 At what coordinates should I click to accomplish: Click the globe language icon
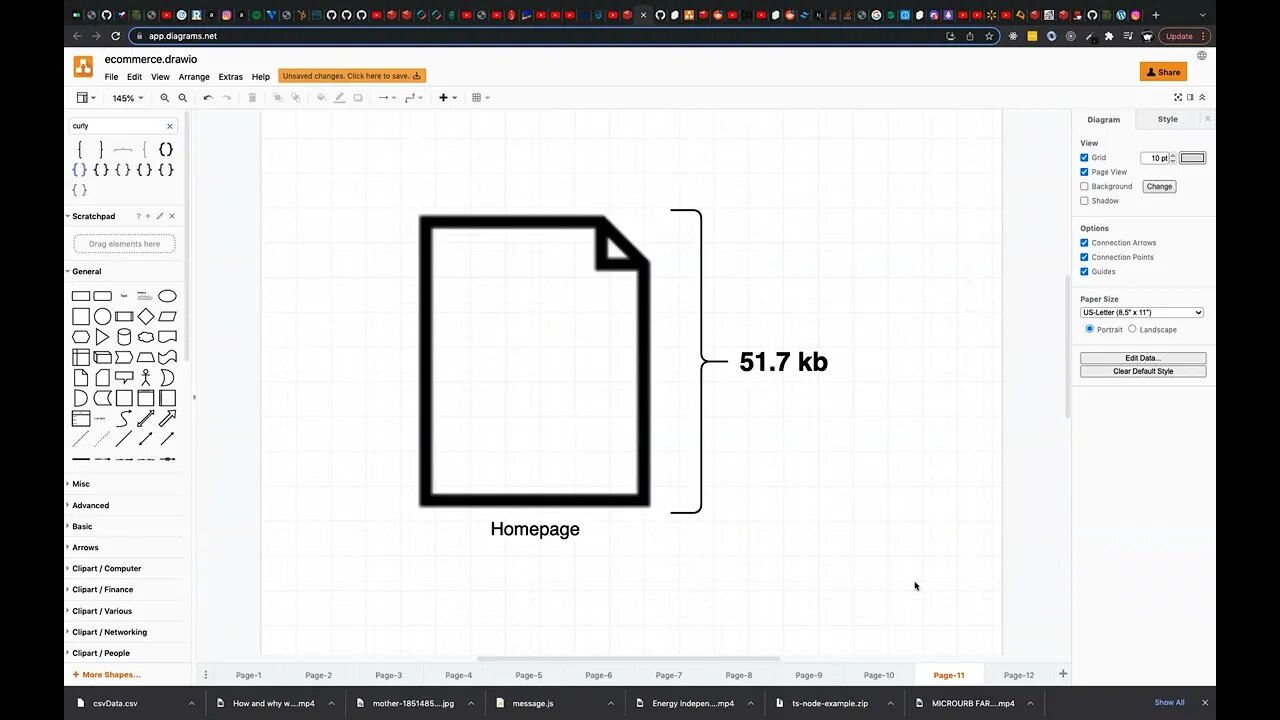click(x=1202, y=56)
